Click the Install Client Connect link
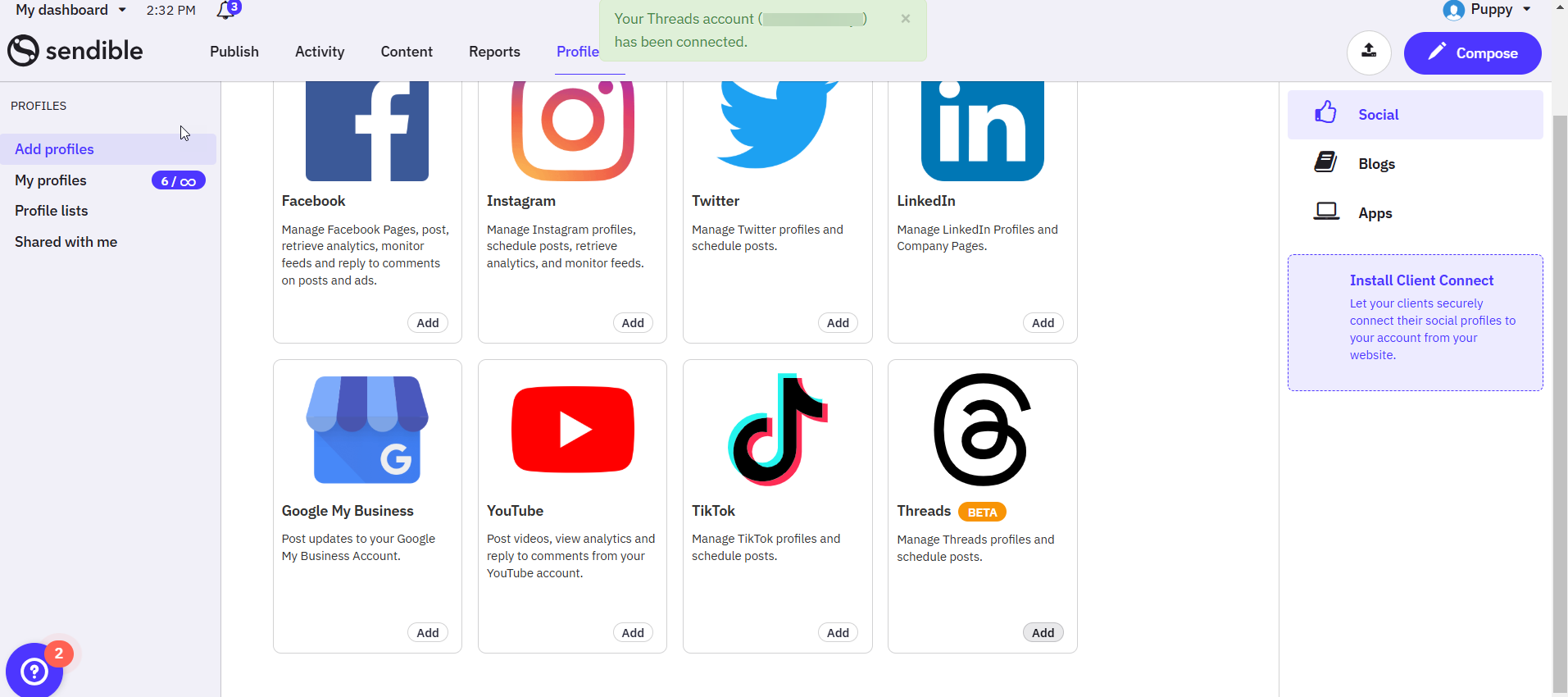1568x697 pixels. [1421, 280]
